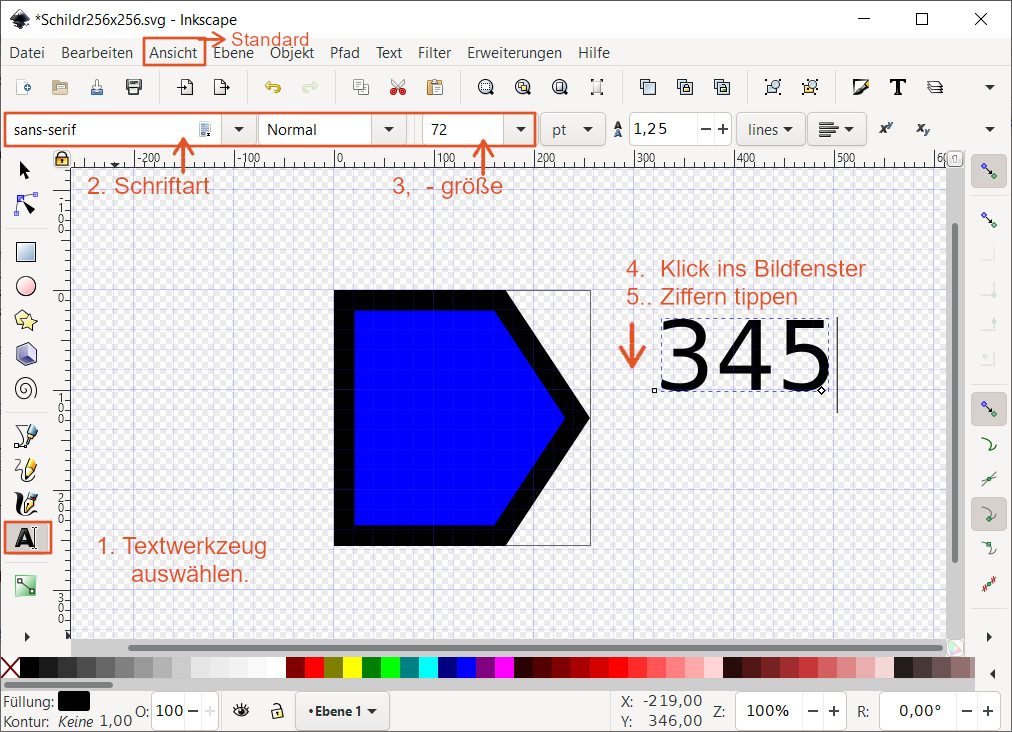Select the Gradient tool
This screenshot has height=732, width=1012.
click(26, 586)
